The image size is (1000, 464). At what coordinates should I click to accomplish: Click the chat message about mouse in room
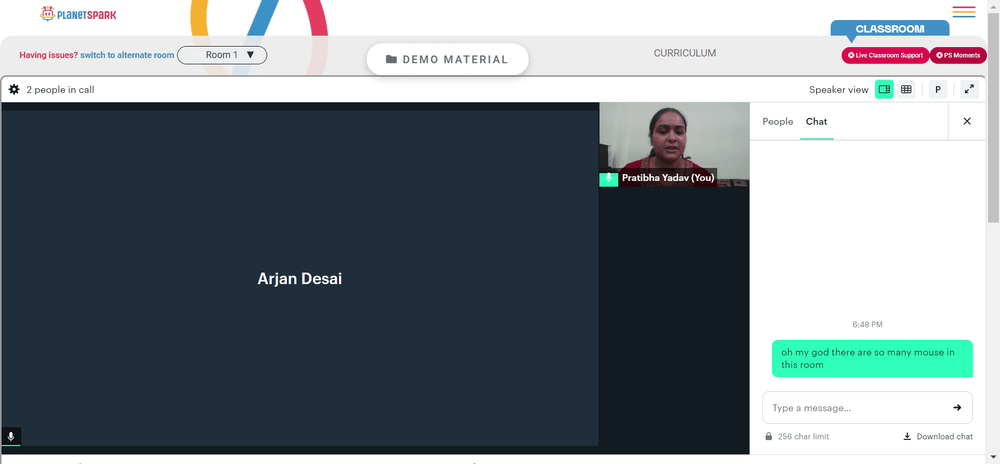872,358
